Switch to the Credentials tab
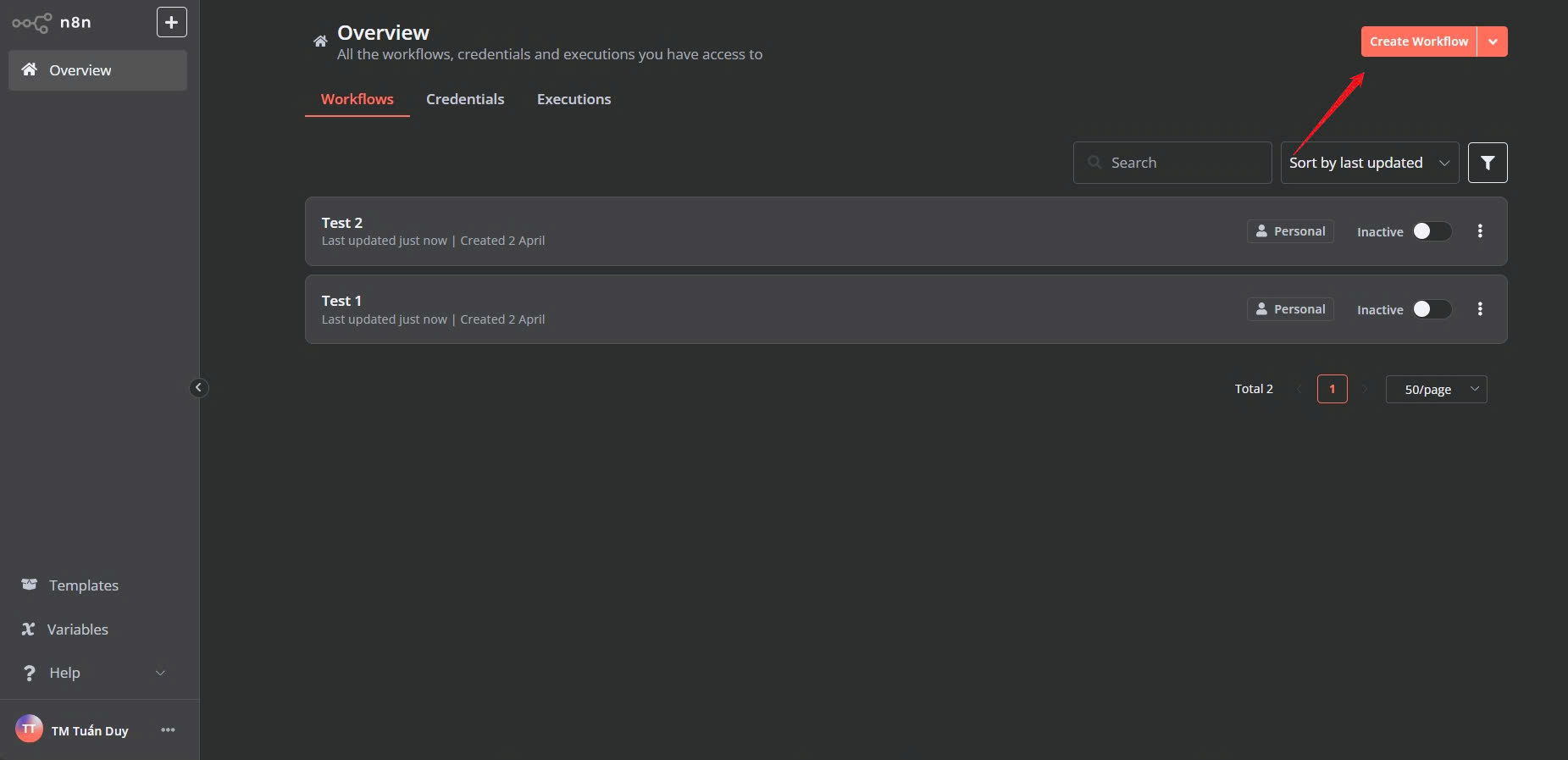This screenshot has height=760, width=1568. [465, 99]
